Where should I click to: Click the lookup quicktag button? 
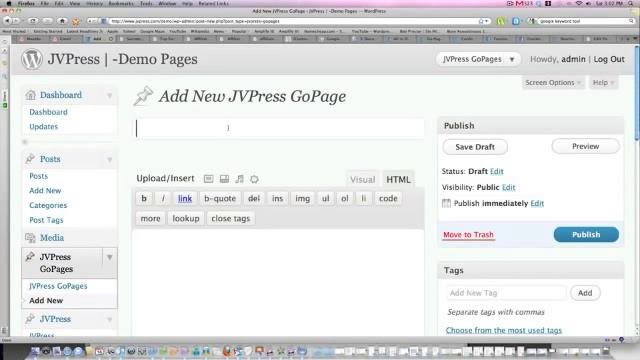[x=186, y=218]
